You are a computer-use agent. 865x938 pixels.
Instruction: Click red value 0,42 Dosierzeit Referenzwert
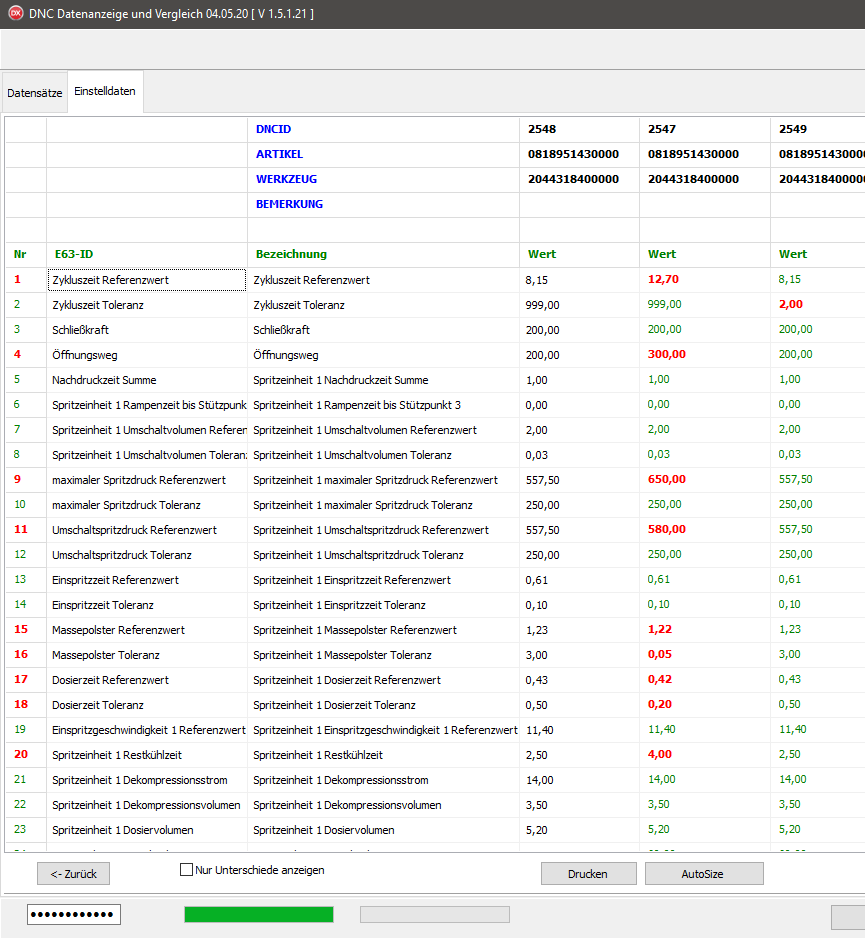tap(660, 680)
